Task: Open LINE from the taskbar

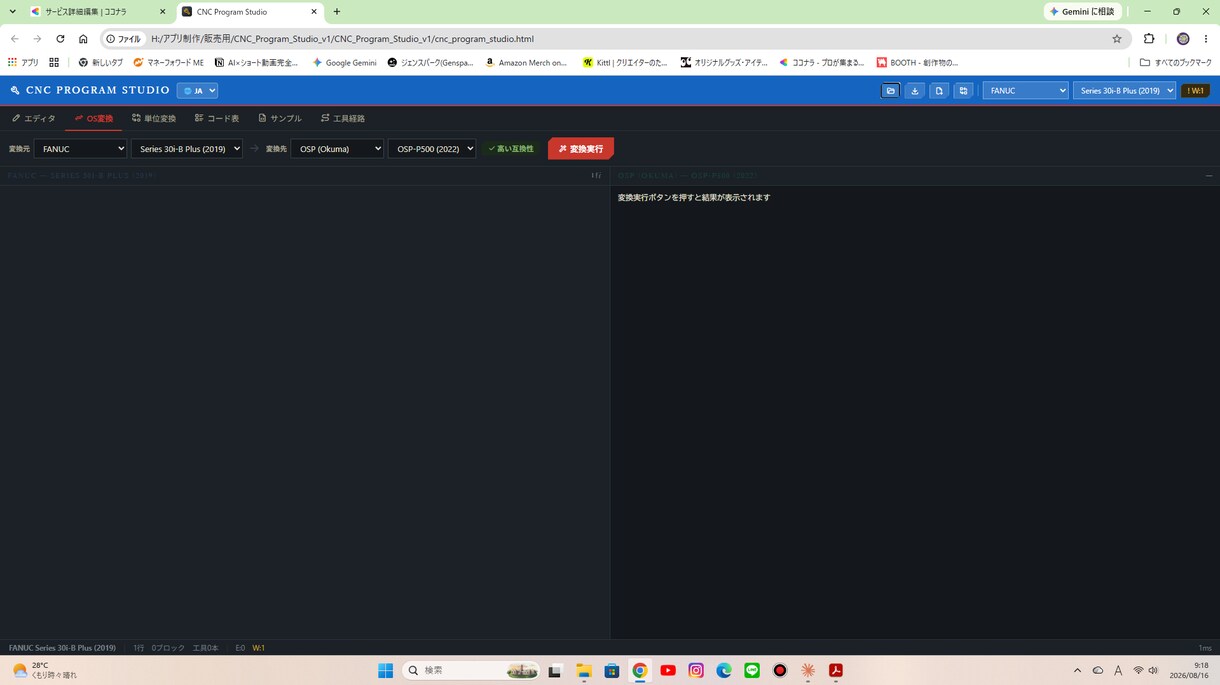Action: pos(752,670)
